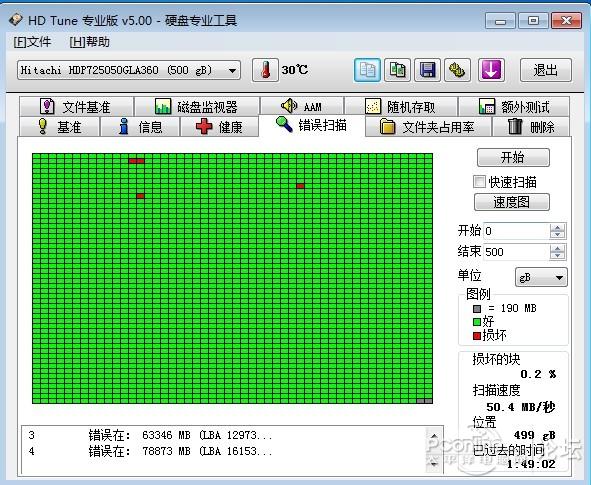This screenshot has width=591, height=485.
Task: Enable the 快速扫描 checkbox
Action: pyautogui.click(x=479, y=182)
